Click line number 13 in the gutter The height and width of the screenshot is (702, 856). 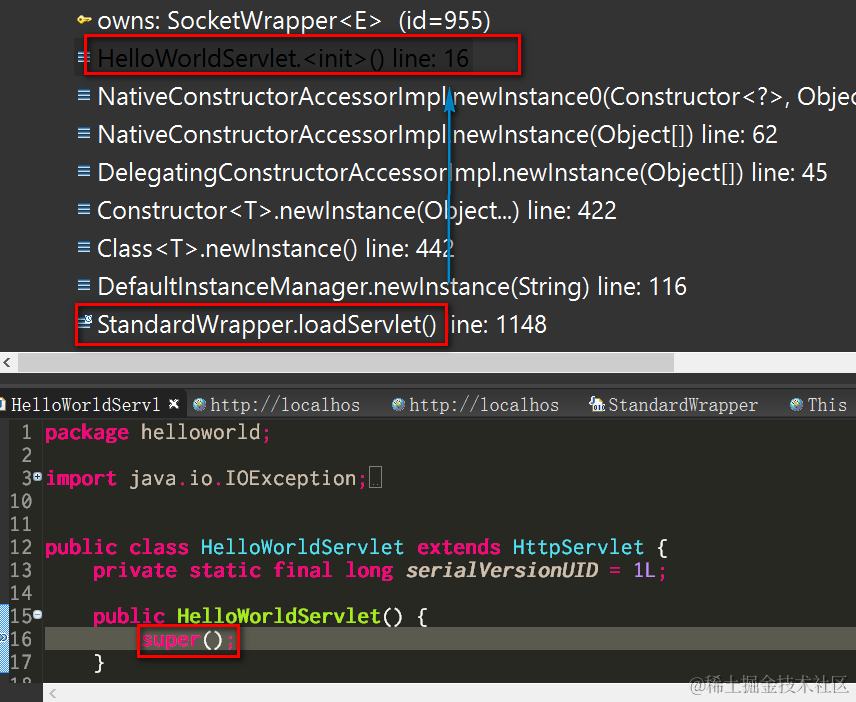tap(21, 570)
